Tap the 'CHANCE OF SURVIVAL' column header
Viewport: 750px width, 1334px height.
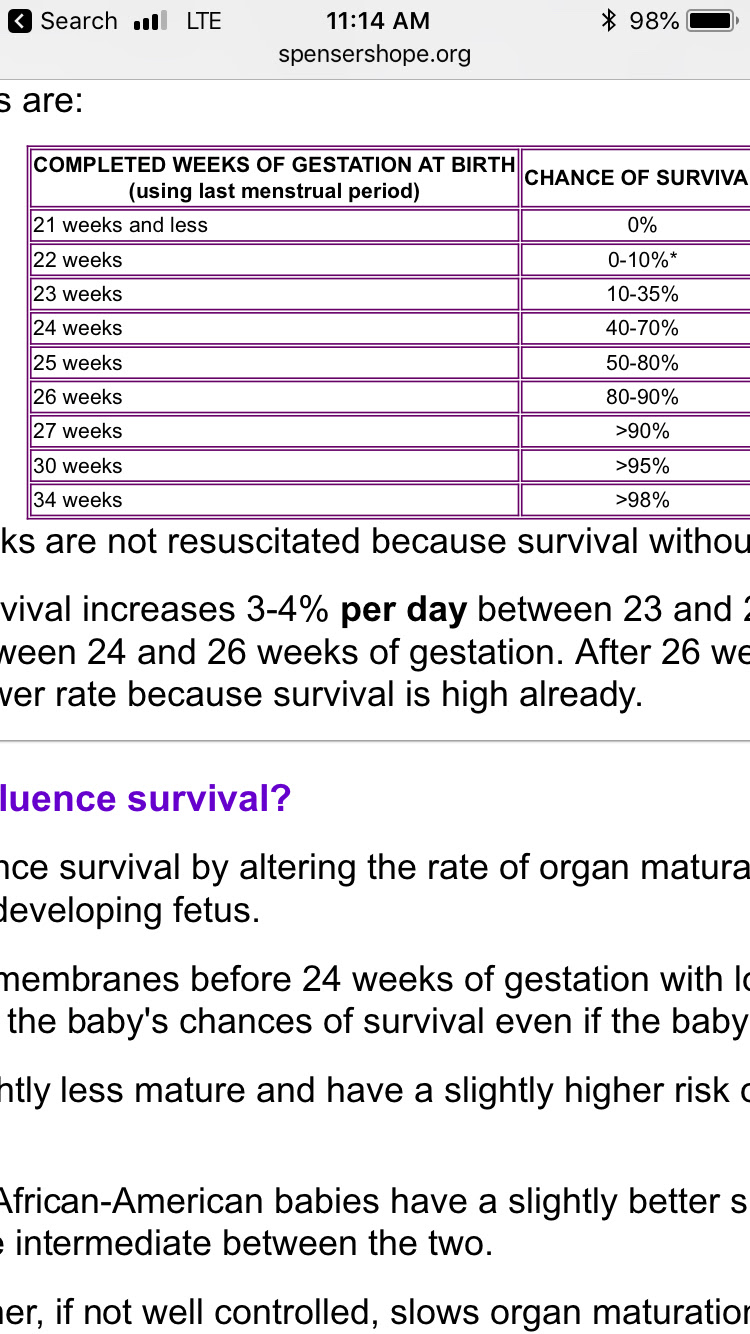click(636, 178)
